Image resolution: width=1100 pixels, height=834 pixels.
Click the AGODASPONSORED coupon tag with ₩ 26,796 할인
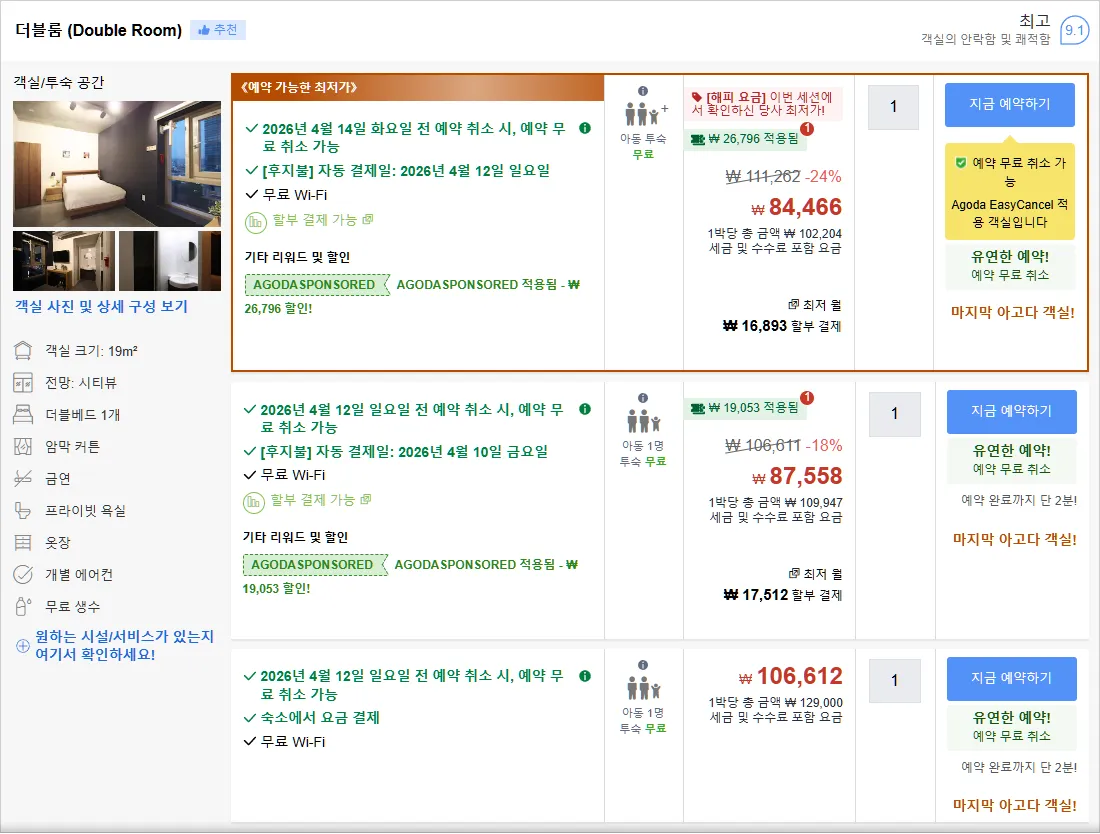click(317, 285)
